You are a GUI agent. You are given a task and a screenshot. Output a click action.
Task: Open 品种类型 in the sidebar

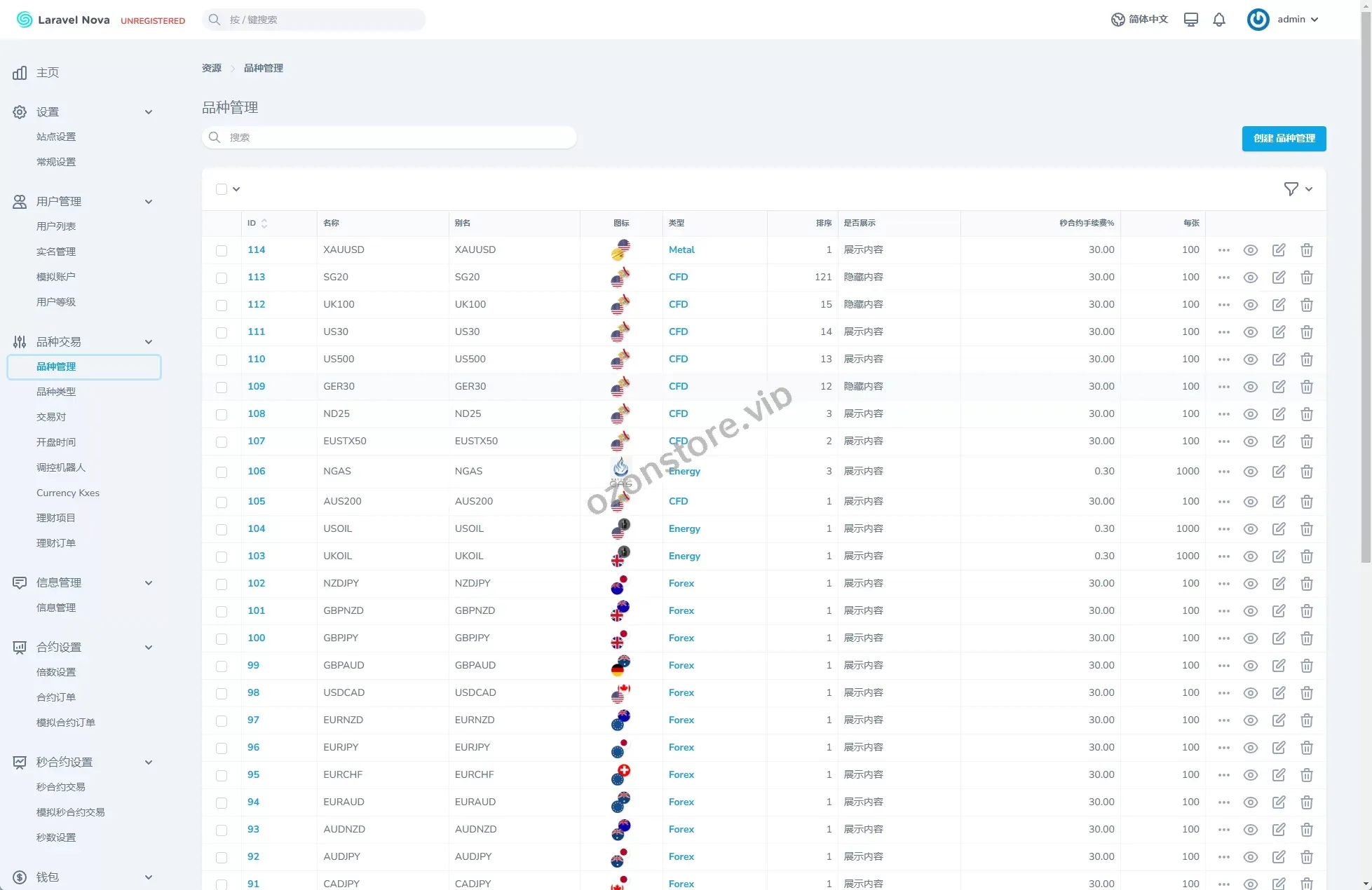click(x=56, y=392)
